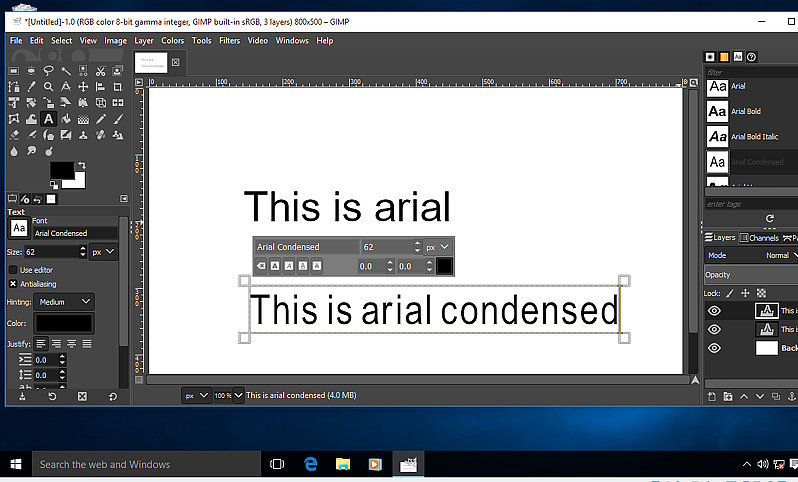Select the Clone stamp tool
The image size is (798, 482).
(x=83, y=135)
